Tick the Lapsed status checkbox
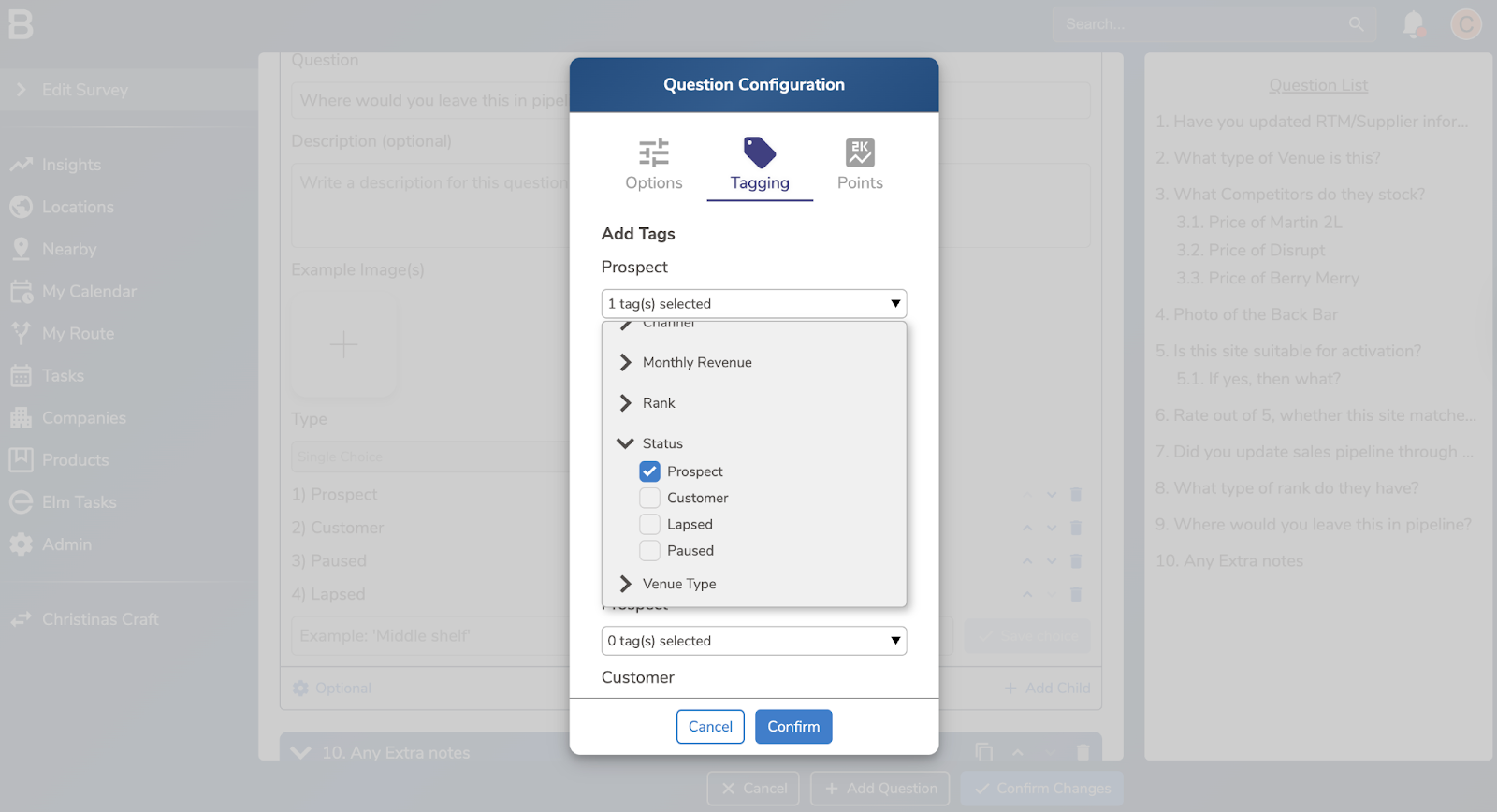This screenshot has width=1497, height=812. [x=649, y=524]
